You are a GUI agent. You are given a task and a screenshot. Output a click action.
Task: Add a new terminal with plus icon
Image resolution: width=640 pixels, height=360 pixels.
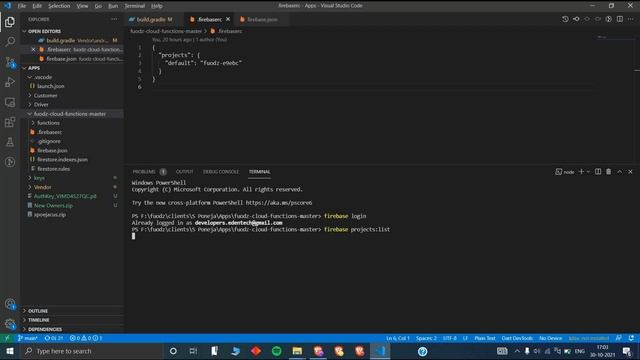click(x=581, y=172)
